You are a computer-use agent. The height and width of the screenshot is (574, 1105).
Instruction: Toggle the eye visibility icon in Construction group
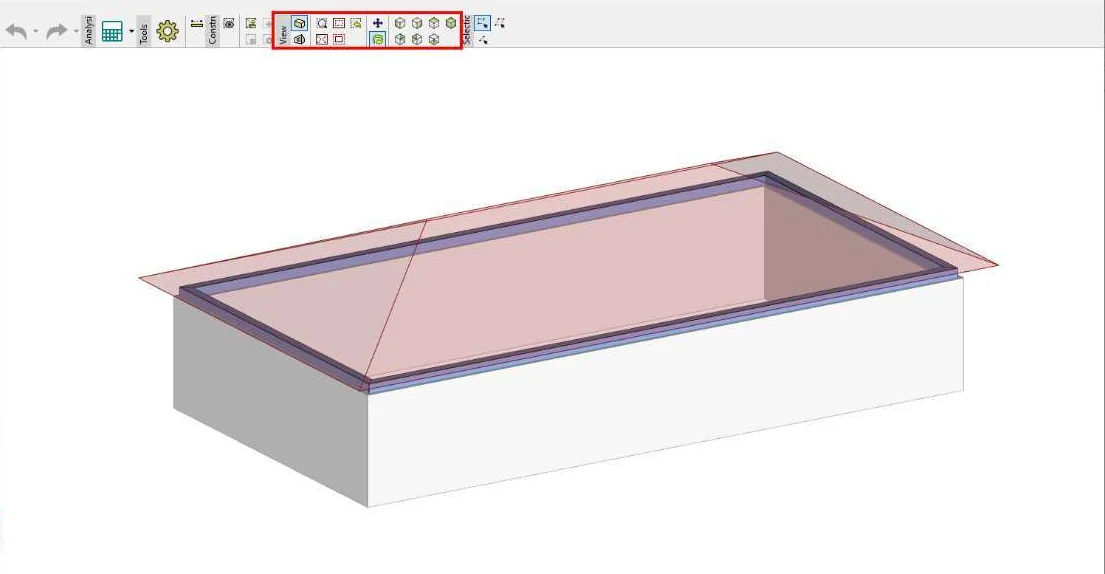(x=229, y=23)
